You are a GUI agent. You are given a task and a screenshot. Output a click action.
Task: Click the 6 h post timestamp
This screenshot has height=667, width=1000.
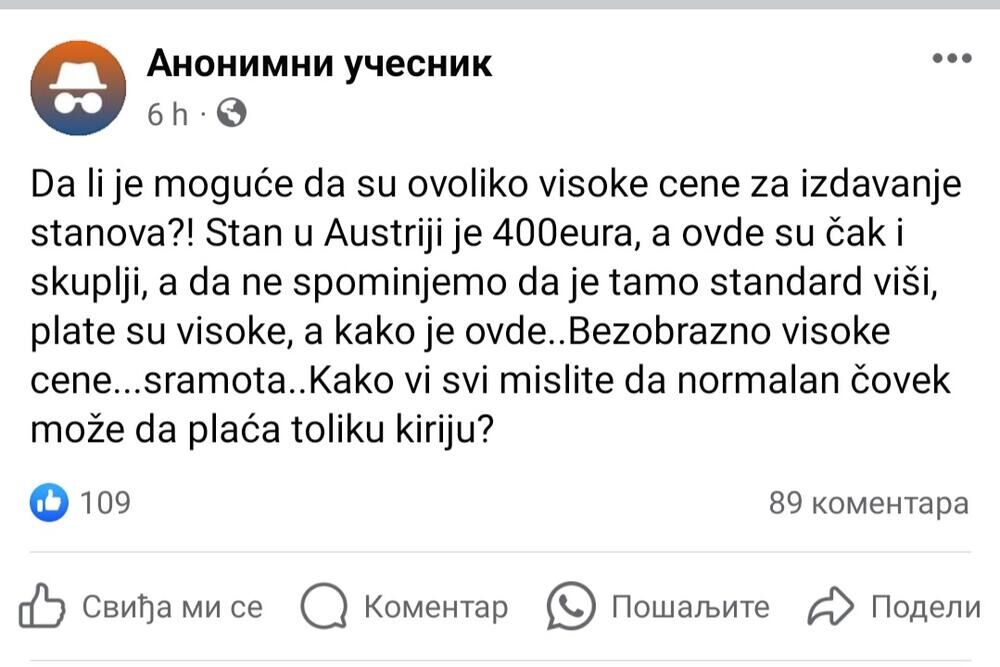tap(167, 115)
